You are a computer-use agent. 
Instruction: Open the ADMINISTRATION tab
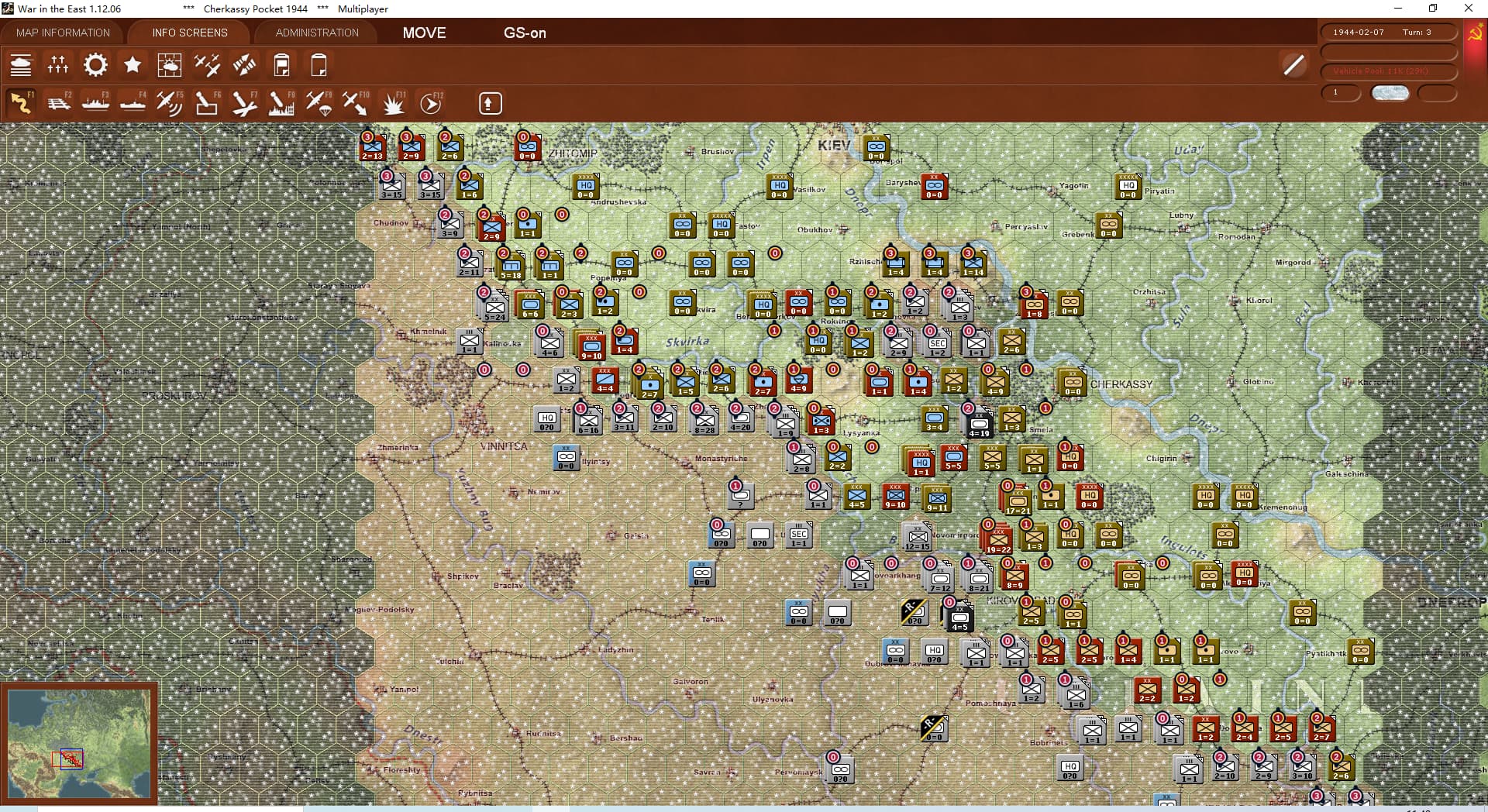(317, 33)
